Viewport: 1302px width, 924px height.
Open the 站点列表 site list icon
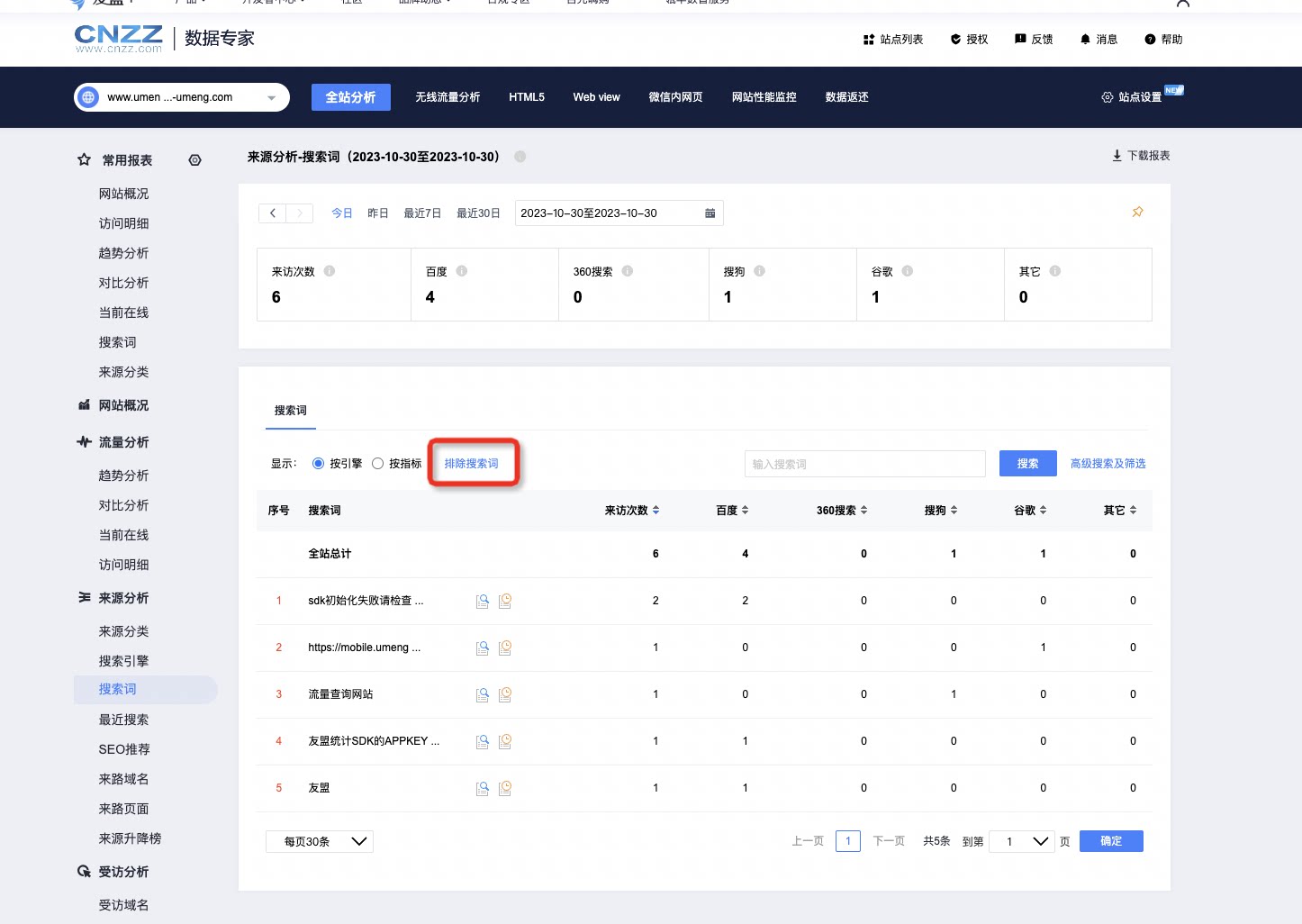click(x=869, y=40)
